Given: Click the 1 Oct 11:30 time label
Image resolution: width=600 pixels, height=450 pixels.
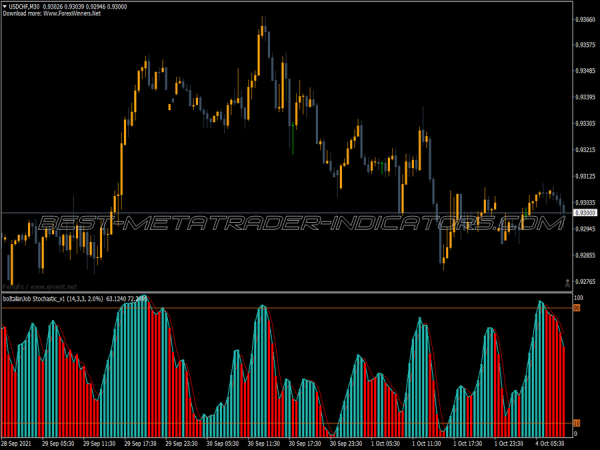Looking at the screenshot, I should coord(427,443).
